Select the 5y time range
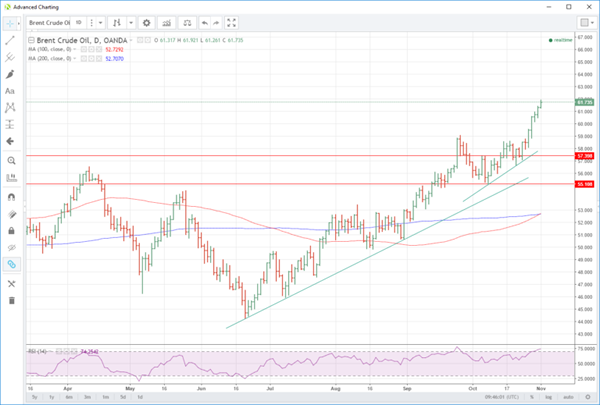 tap(33, 397)
